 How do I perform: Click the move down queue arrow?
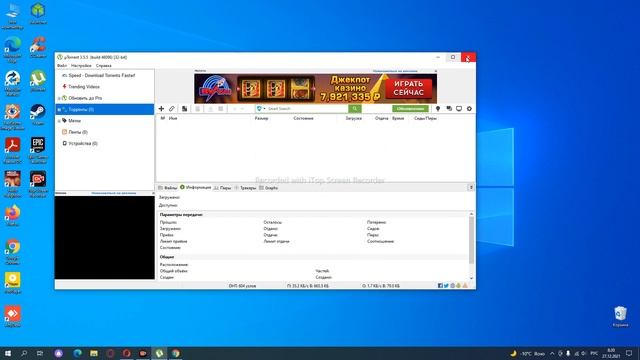click(x=242, y=109)
